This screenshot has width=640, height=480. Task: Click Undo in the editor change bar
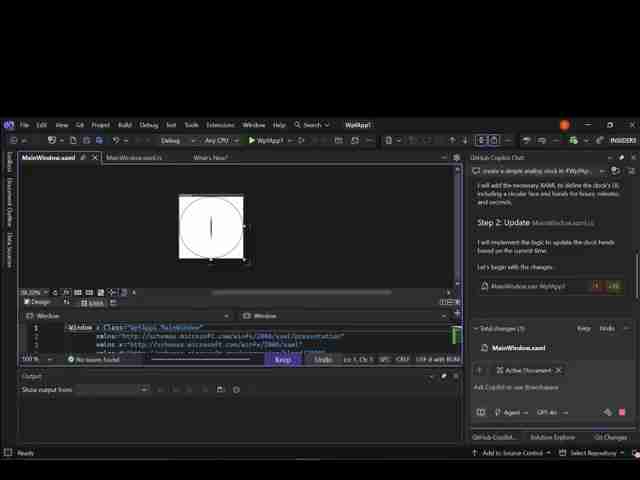tap(322, 360)
